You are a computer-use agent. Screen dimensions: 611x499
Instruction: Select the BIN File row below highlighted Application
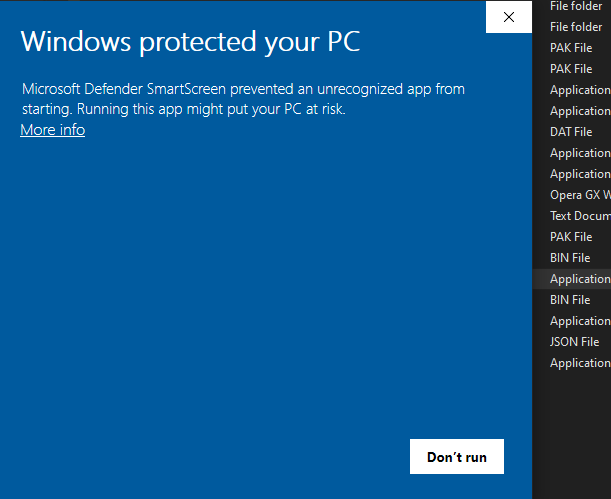pyautogui.click(x=571, y=300)
